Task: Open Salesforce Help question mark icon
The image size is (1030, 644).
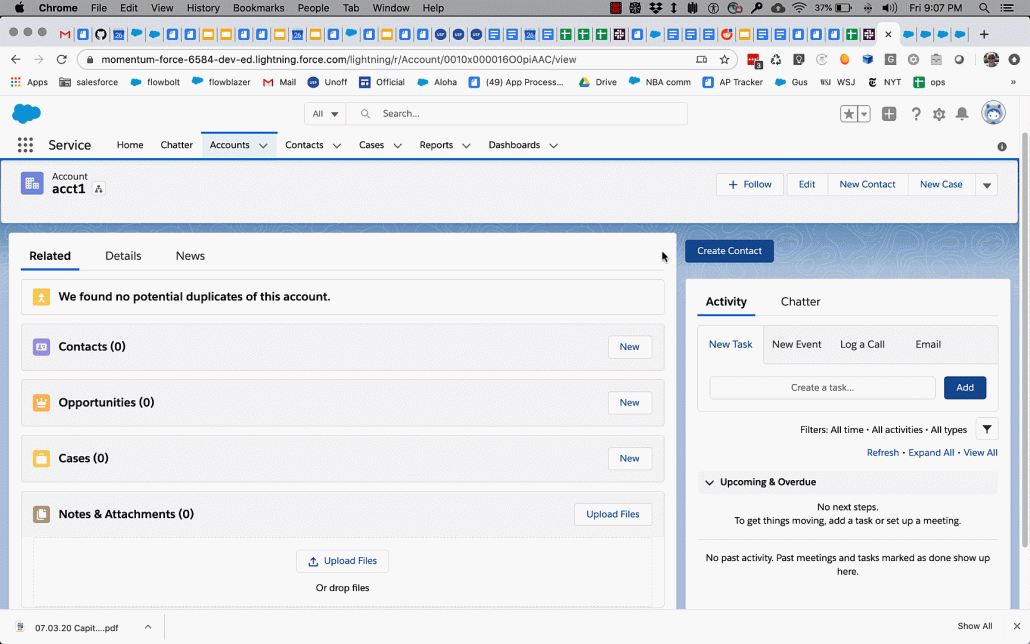Action: [x=916, y=114]
